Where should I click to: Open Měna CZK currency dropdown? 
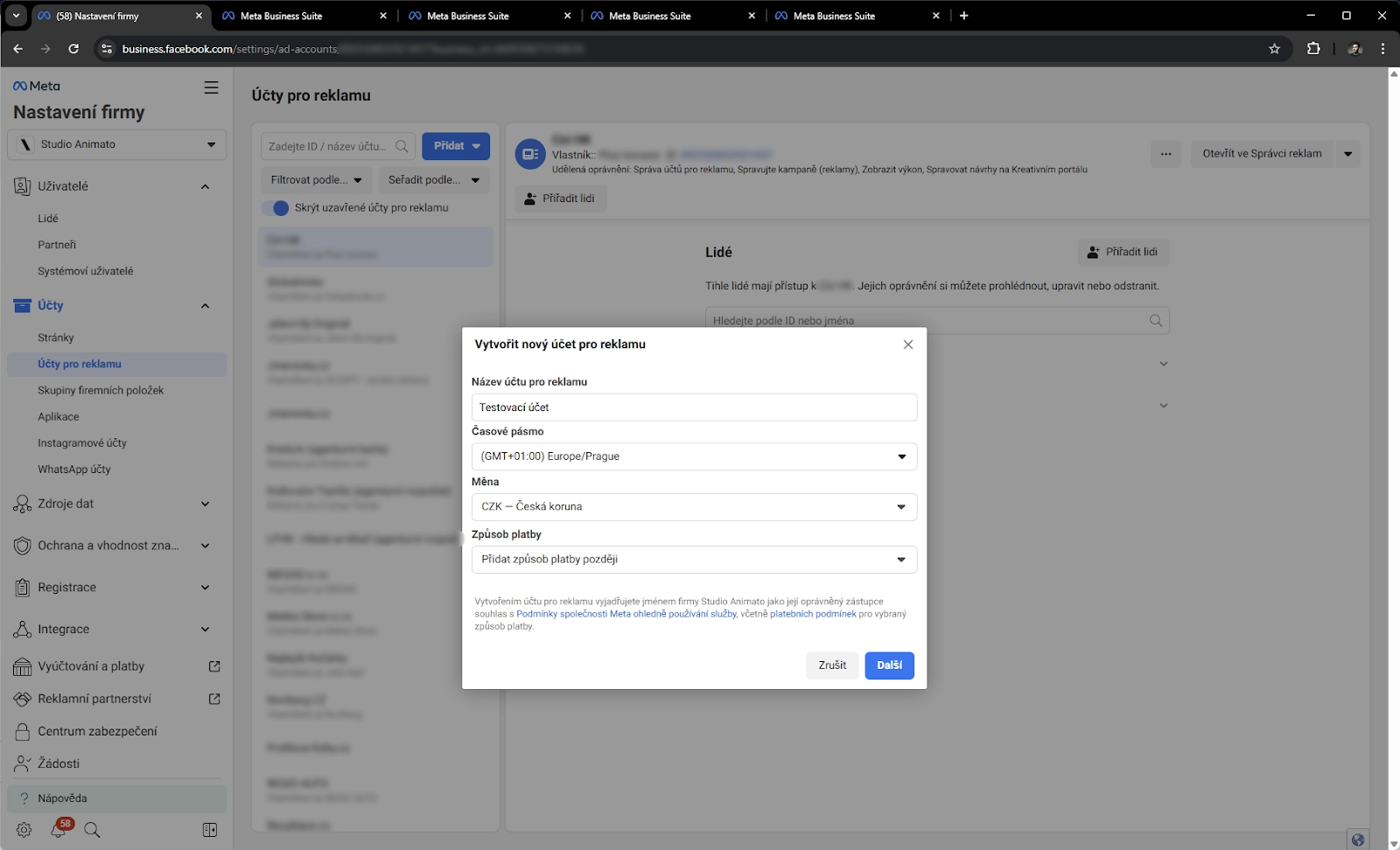(x=694, y=507)
